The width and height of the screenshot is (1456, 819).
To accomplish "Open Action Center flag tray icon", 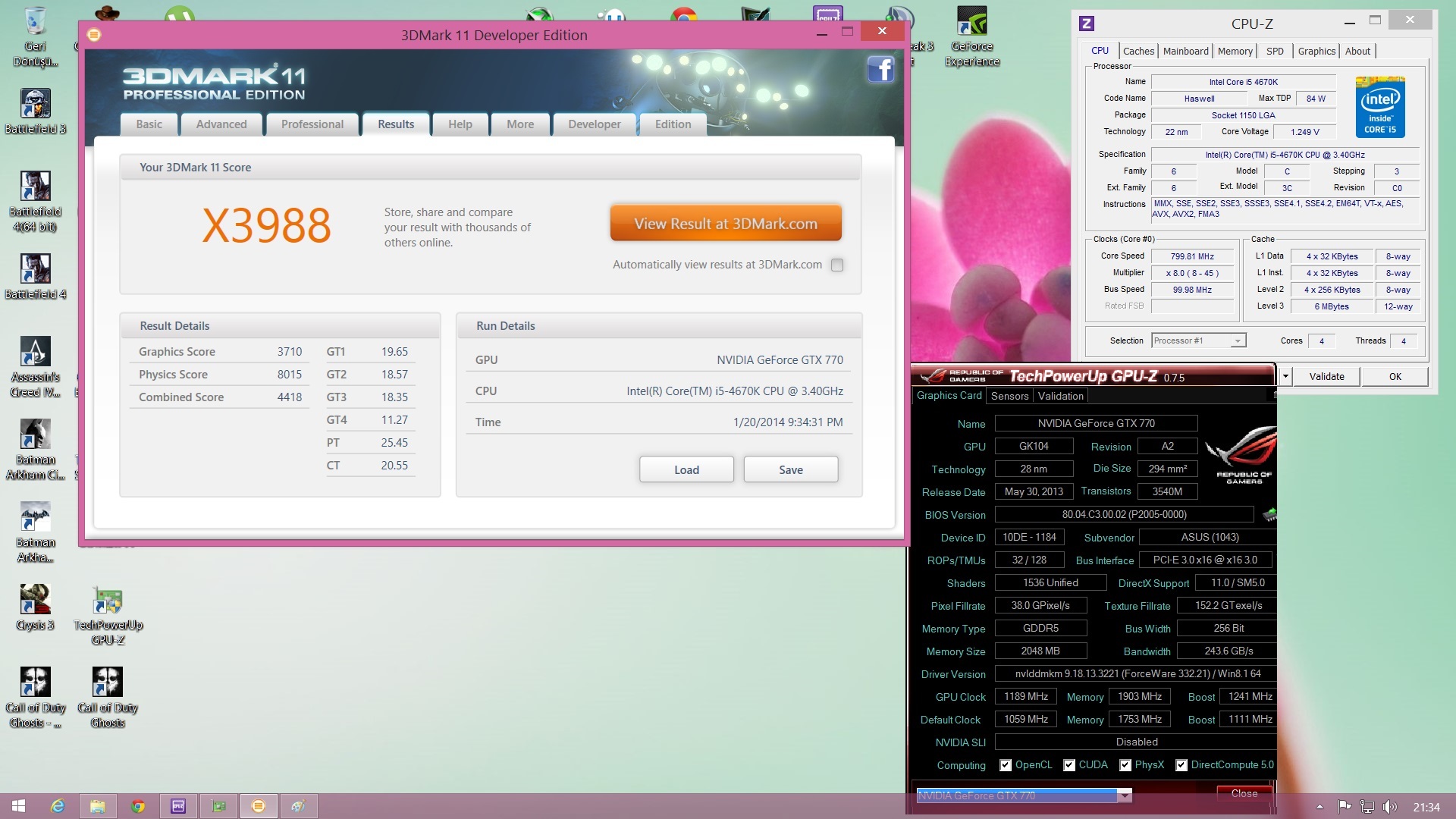I will 1345,807.
